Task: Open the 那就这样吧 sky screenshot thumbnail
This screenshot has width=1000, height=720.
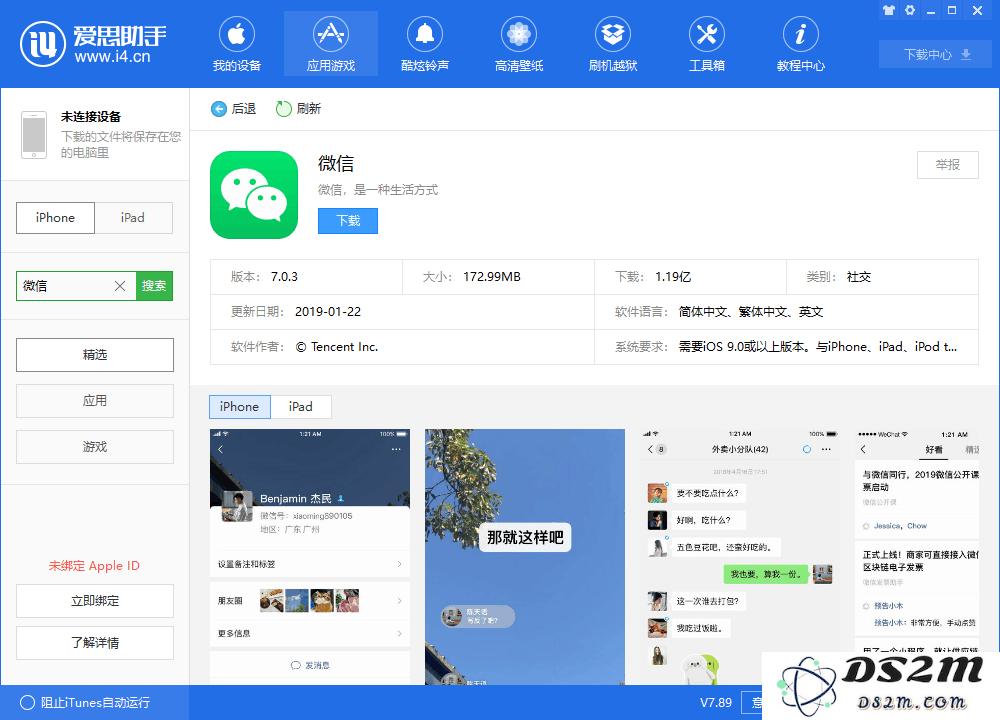Action: pos(525,557)
